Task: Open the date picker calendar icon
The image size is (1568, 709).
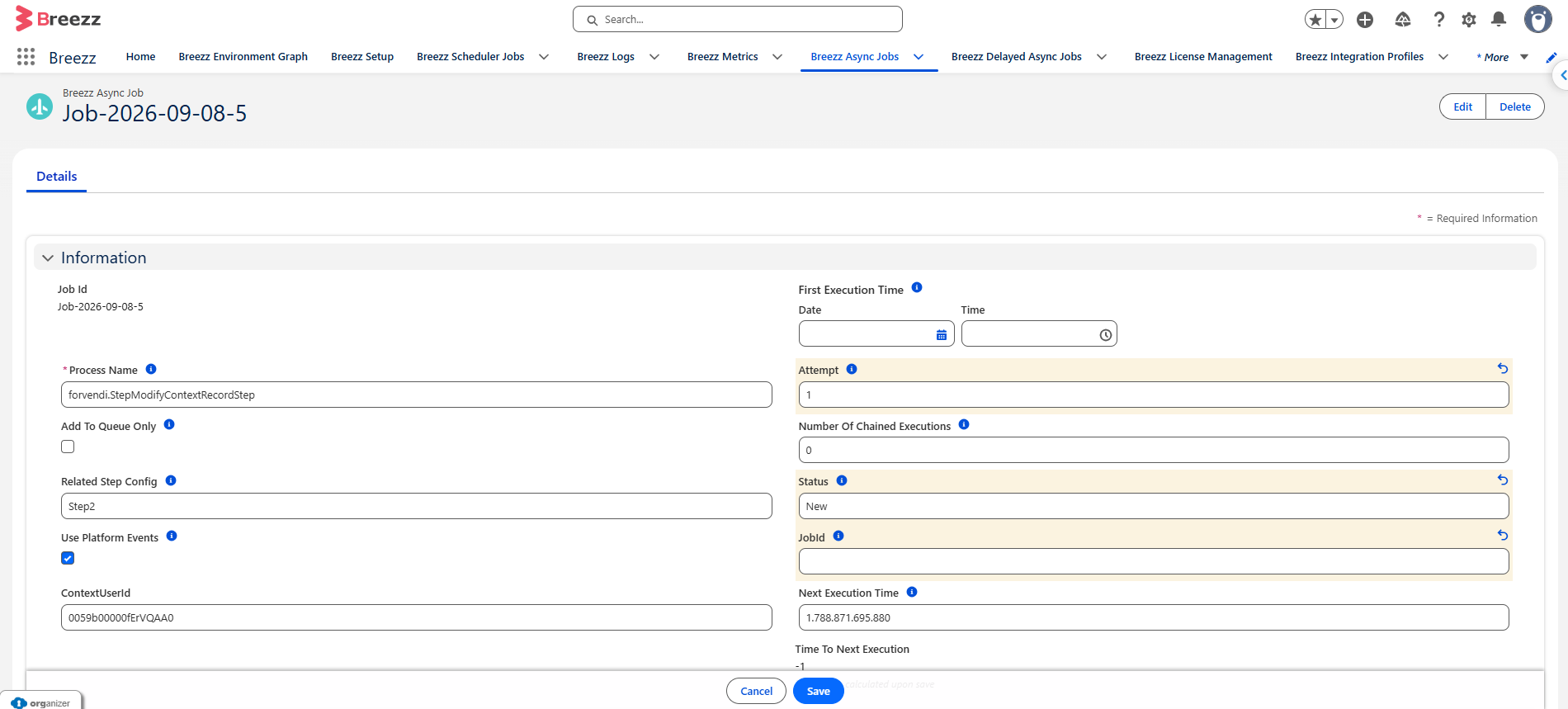Action: point(942,334)
